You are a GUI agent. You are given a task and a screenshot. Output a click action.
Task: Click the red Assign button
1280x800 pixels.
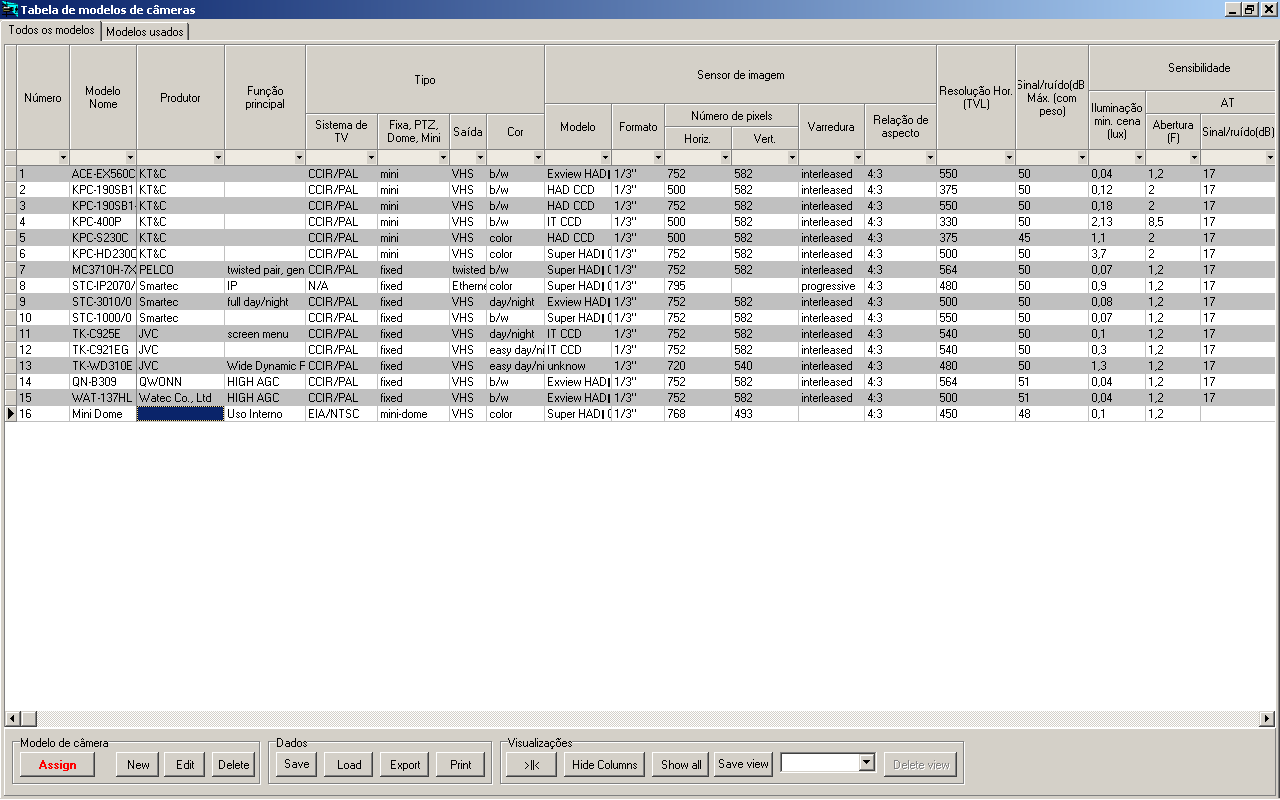click(57, 765)
